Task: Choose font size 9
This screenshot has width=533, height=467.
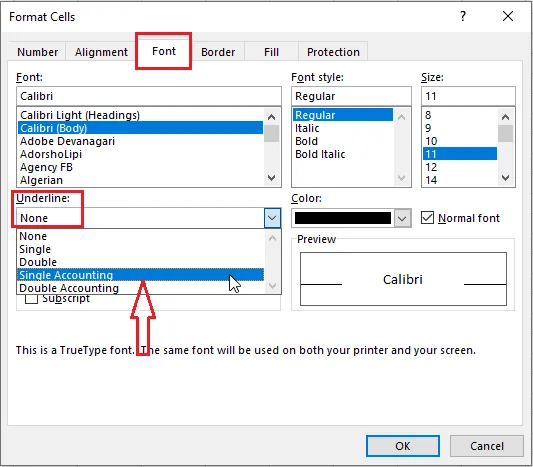Action: 460,128
